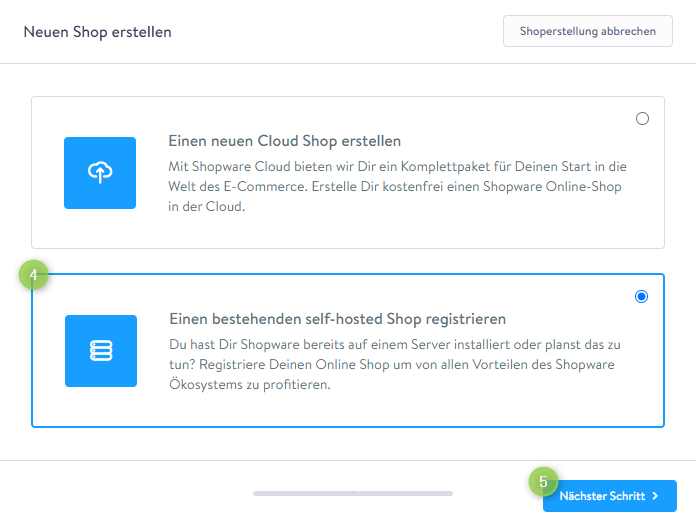The height and width of the screenshot is (529, 696).
Task: Click the self-hosted description paragraph
Action: (x=395, y=364)
